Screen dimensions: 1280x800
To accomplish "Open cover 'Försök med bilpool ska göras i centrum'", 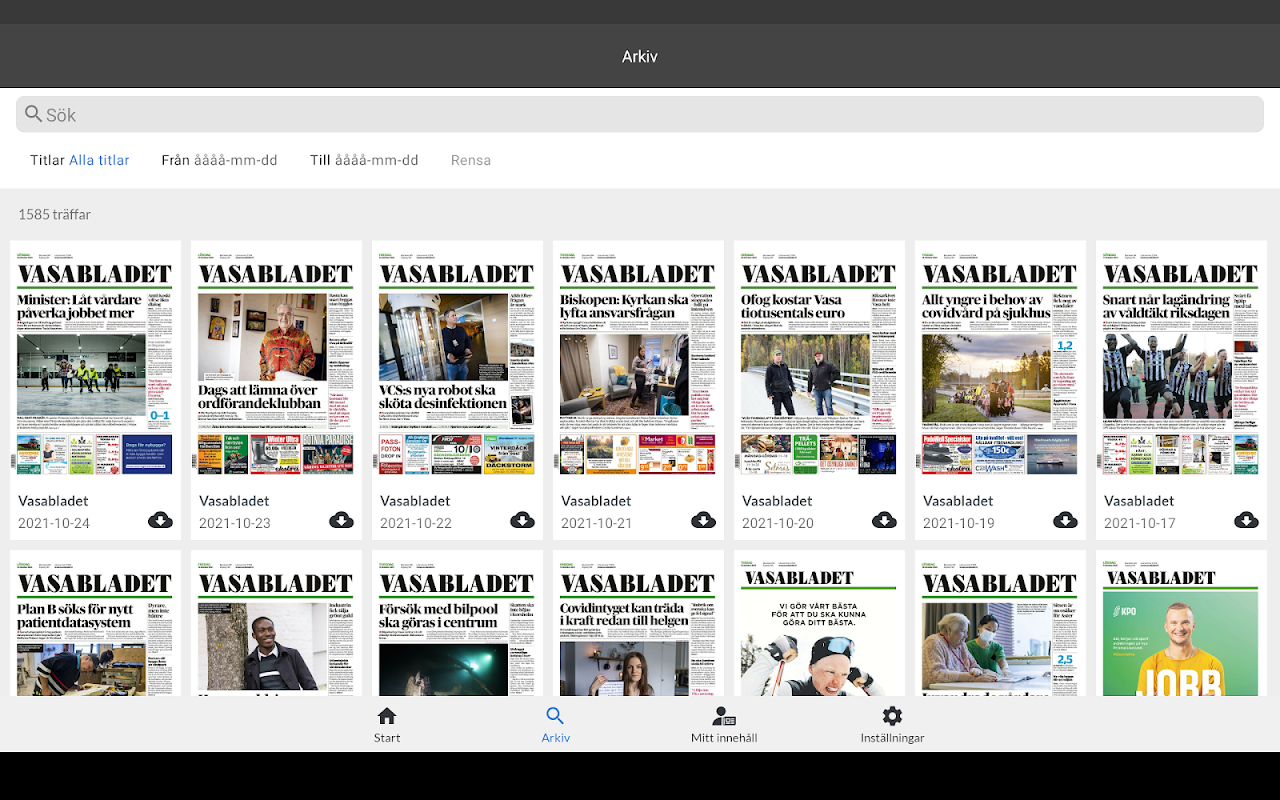I will coord(457,627).
